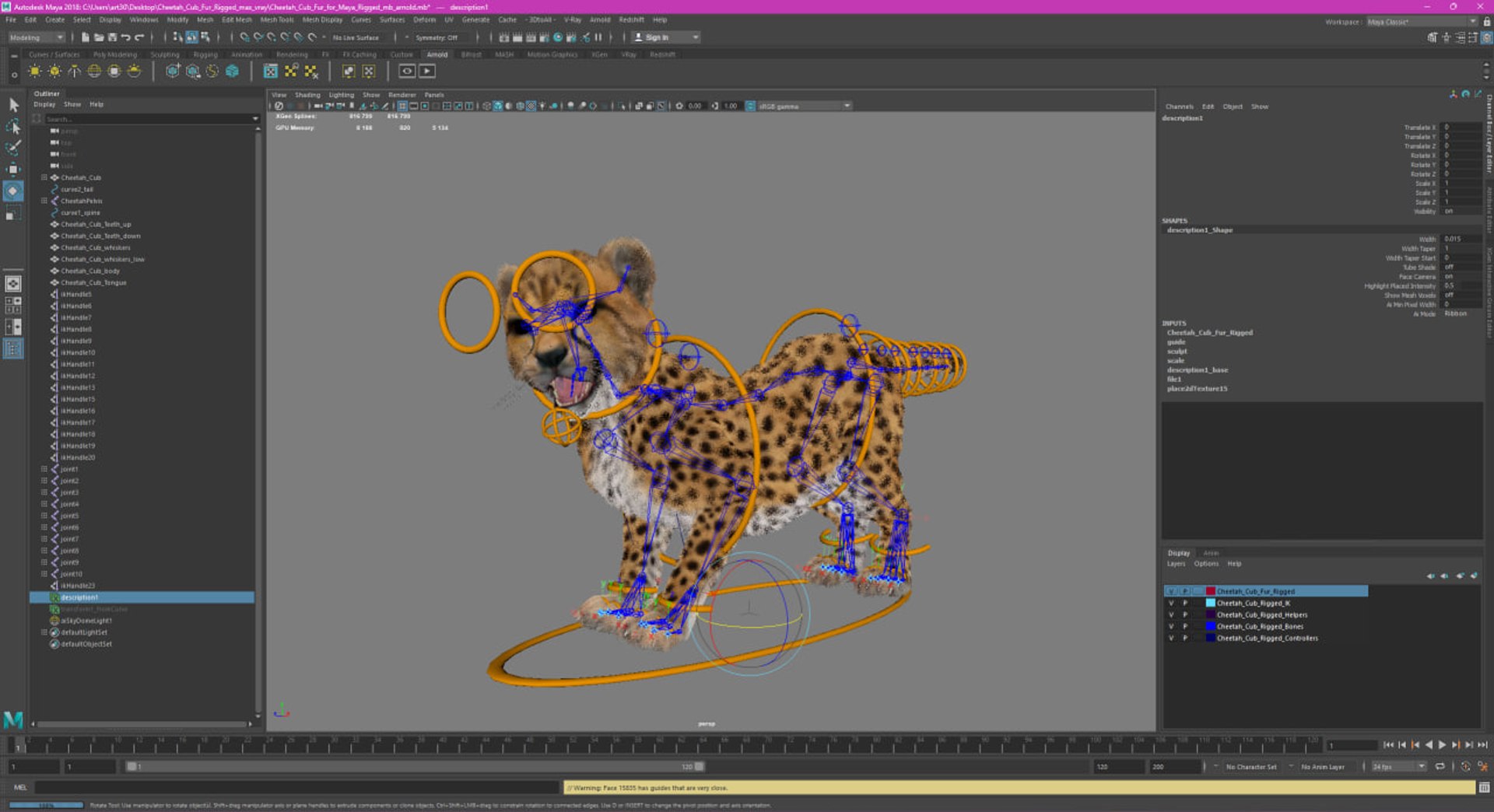1494x812 pixels.
Task: Open the Mesh Tools menu
Action: pyautogui.click(x=277, y=19)
